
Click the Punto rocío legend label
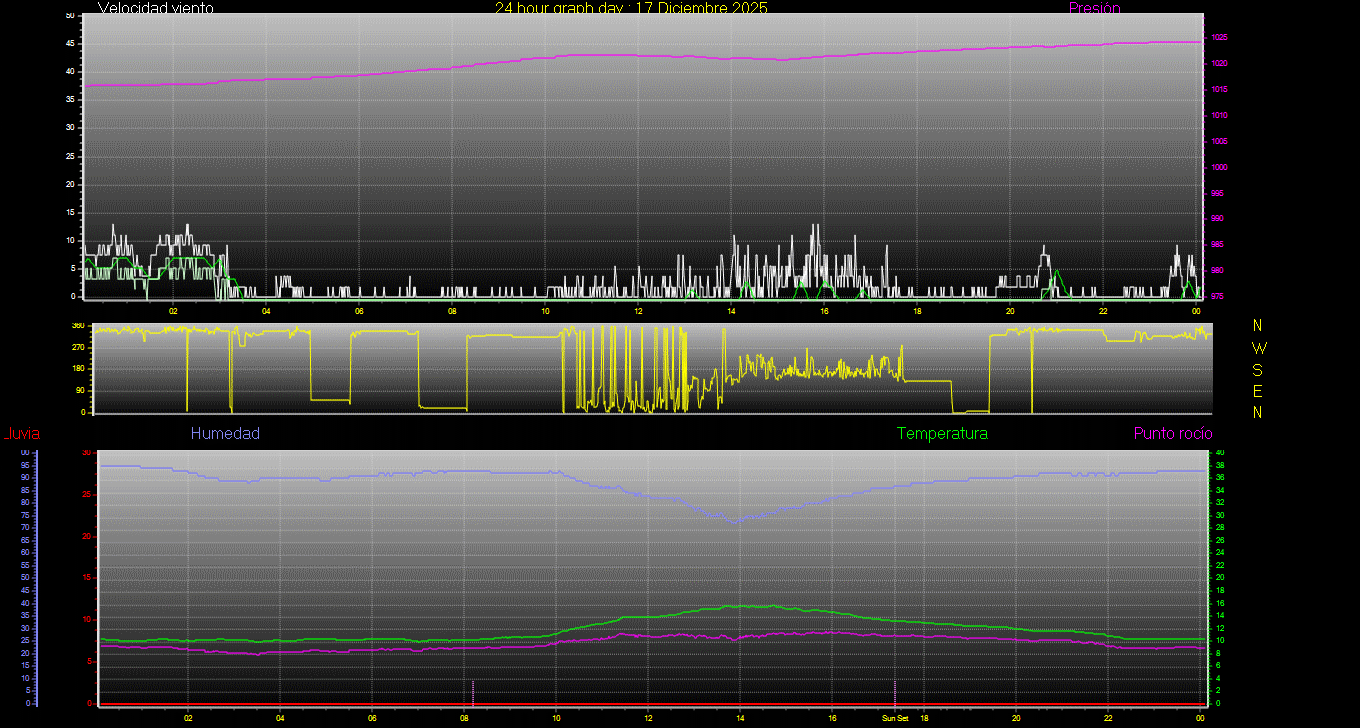[1172, 434]
